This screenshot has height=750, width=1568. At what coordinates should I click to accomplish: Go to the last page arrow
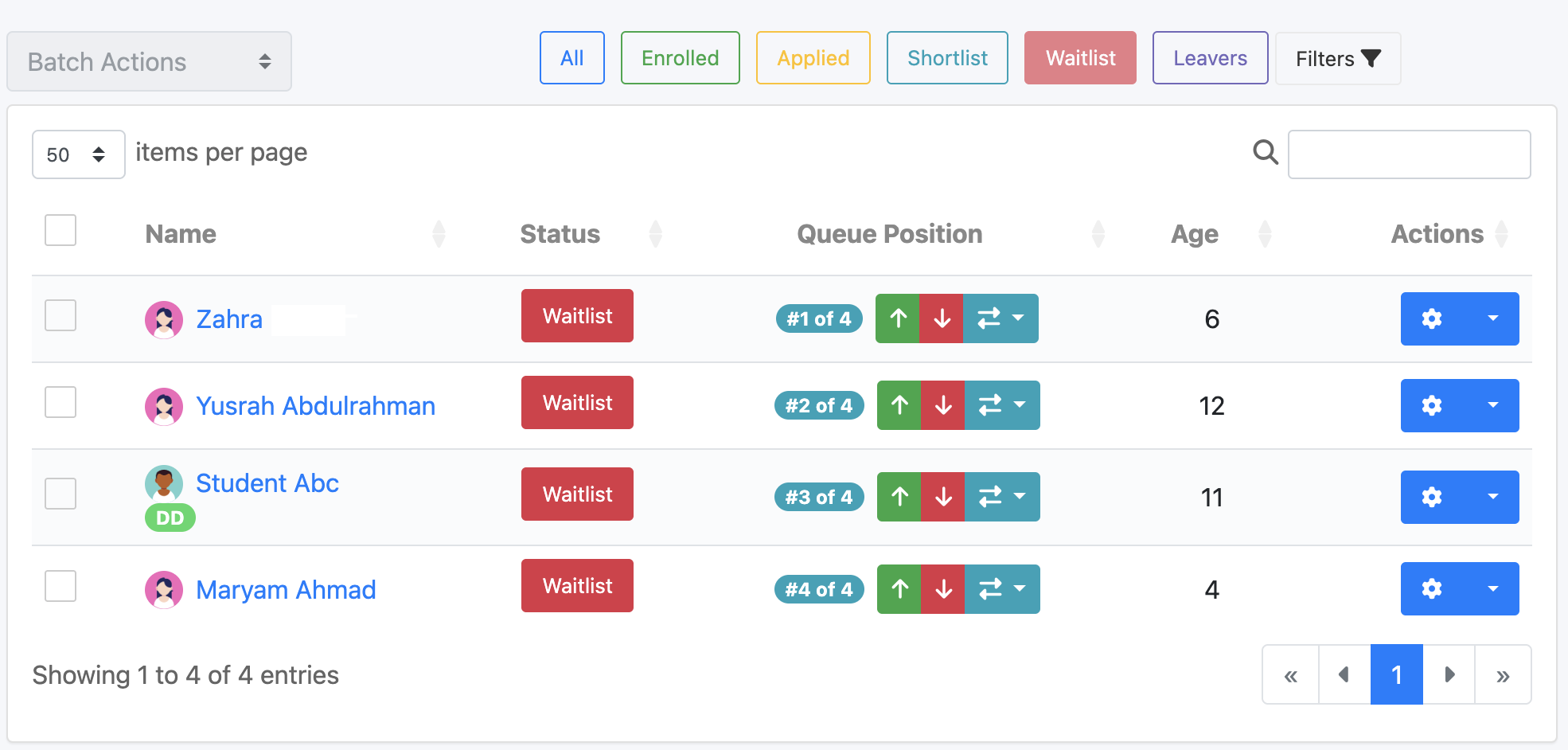[x=1503, y=674]
